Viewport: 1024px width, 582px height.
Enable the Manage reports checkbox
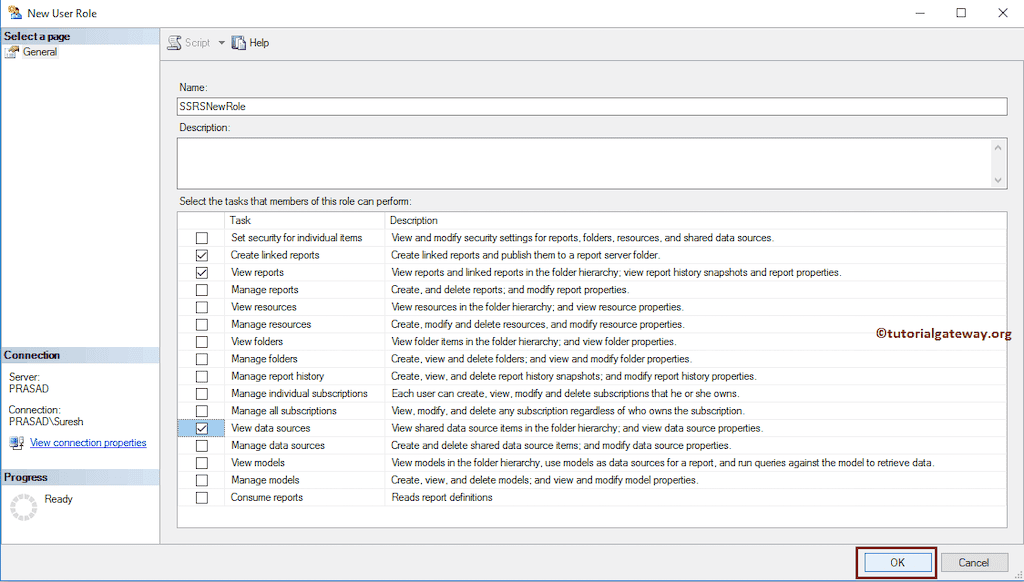pos(203,289)
